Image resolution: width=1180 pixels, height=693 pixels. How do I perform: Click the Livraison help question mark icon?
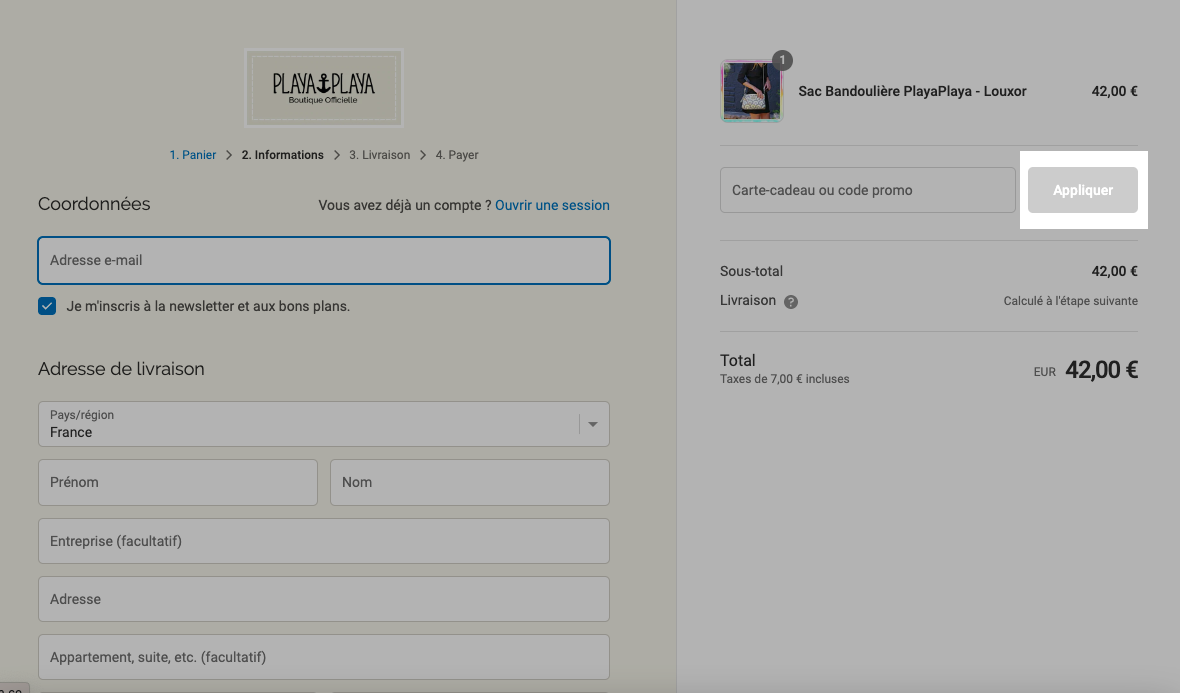coord(790,302)
